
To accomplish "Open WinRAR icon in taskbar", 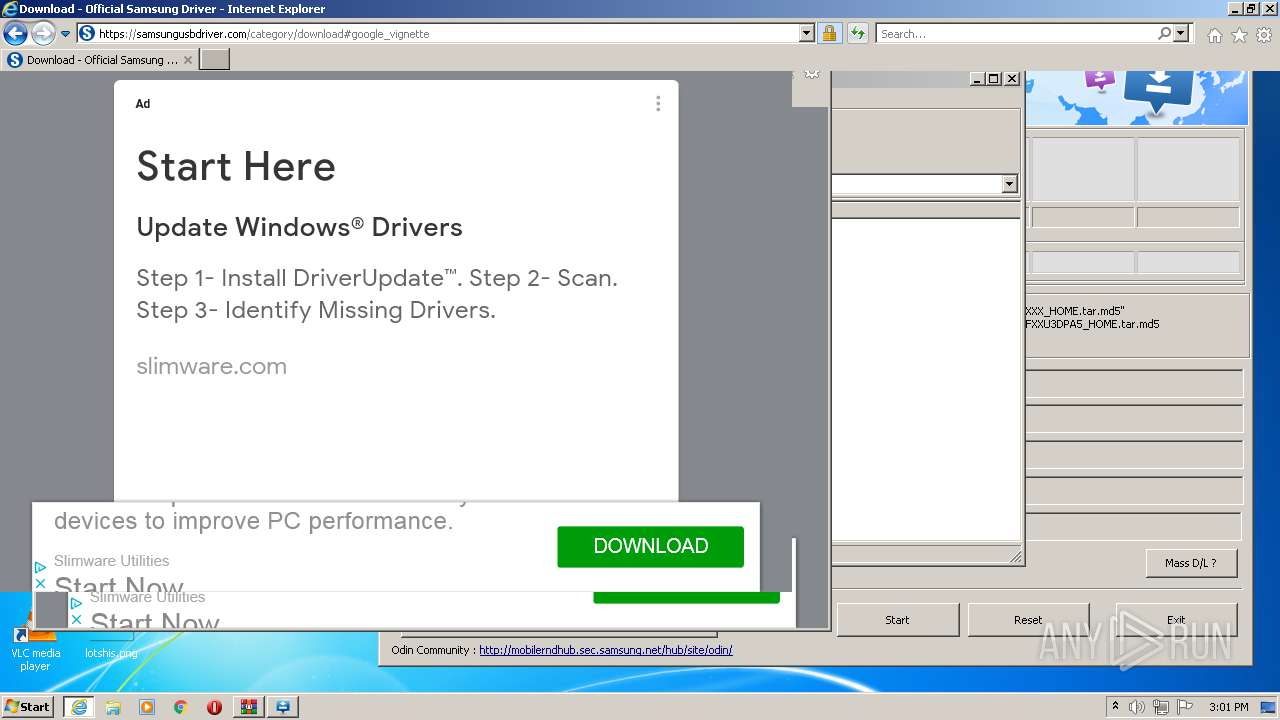I will 249,707.
